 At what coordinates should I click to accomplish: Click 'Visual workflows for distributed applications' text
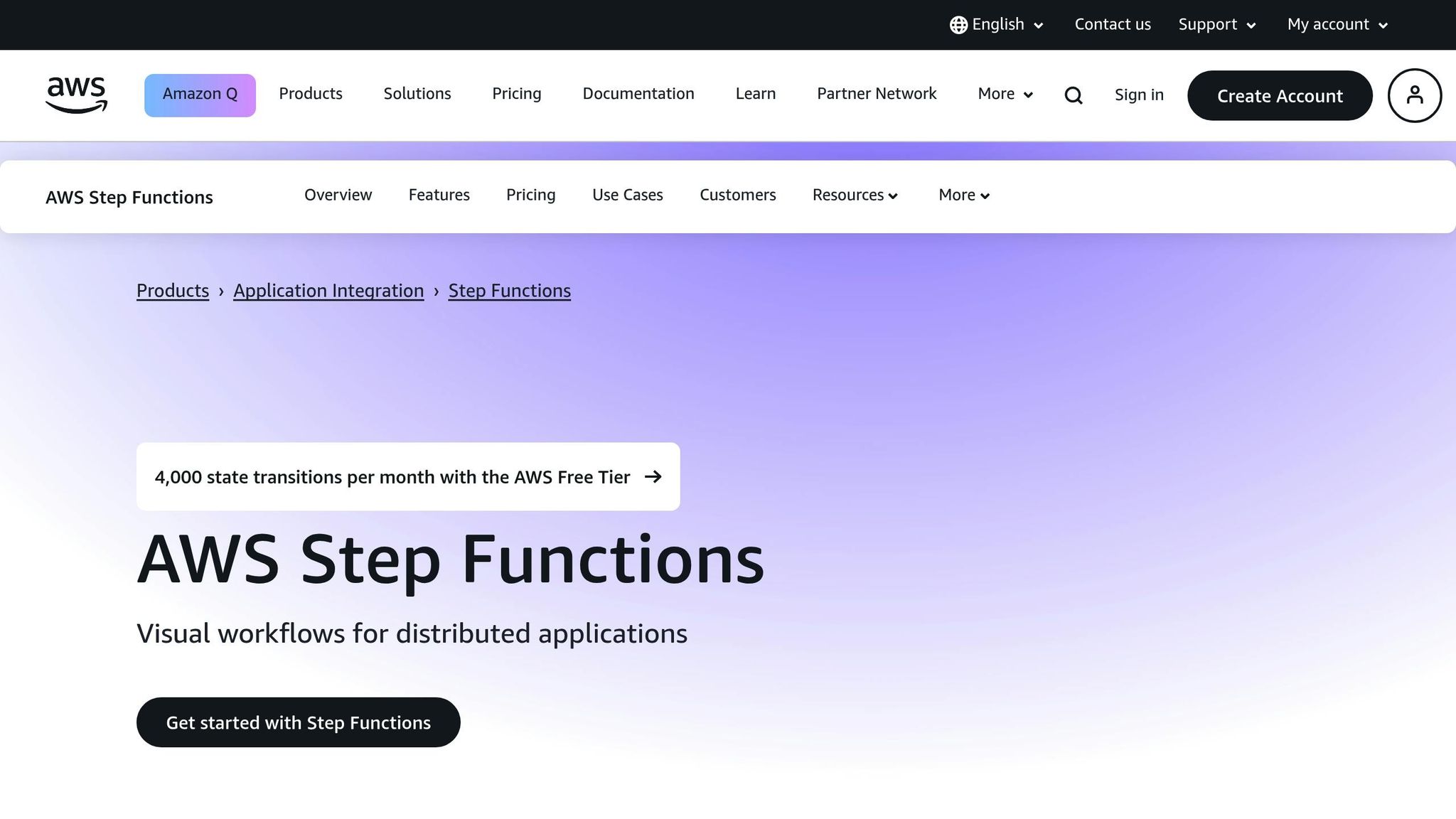click(412, 633)
